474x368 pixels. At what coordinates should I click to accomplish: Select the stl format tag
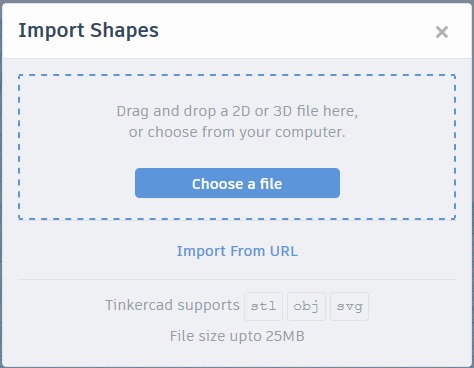263,306
